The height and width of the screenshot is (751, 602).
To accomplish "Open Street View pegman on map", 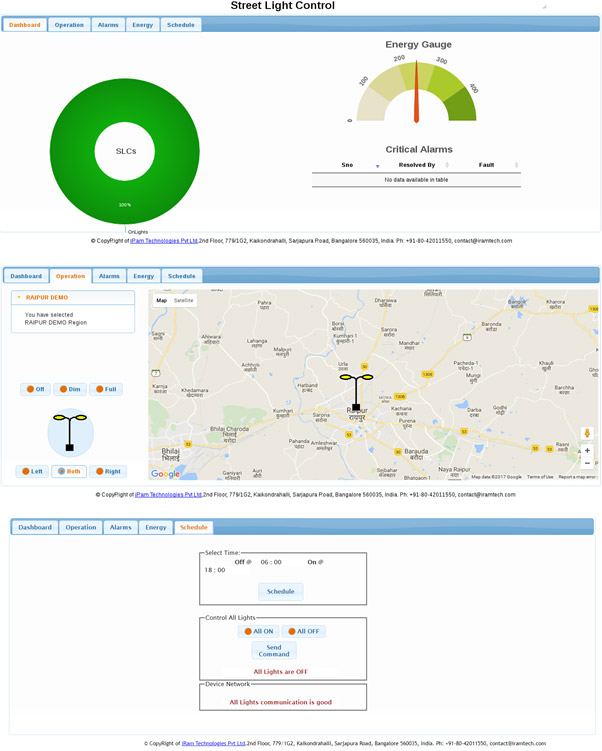I will [x=587, y=433].
